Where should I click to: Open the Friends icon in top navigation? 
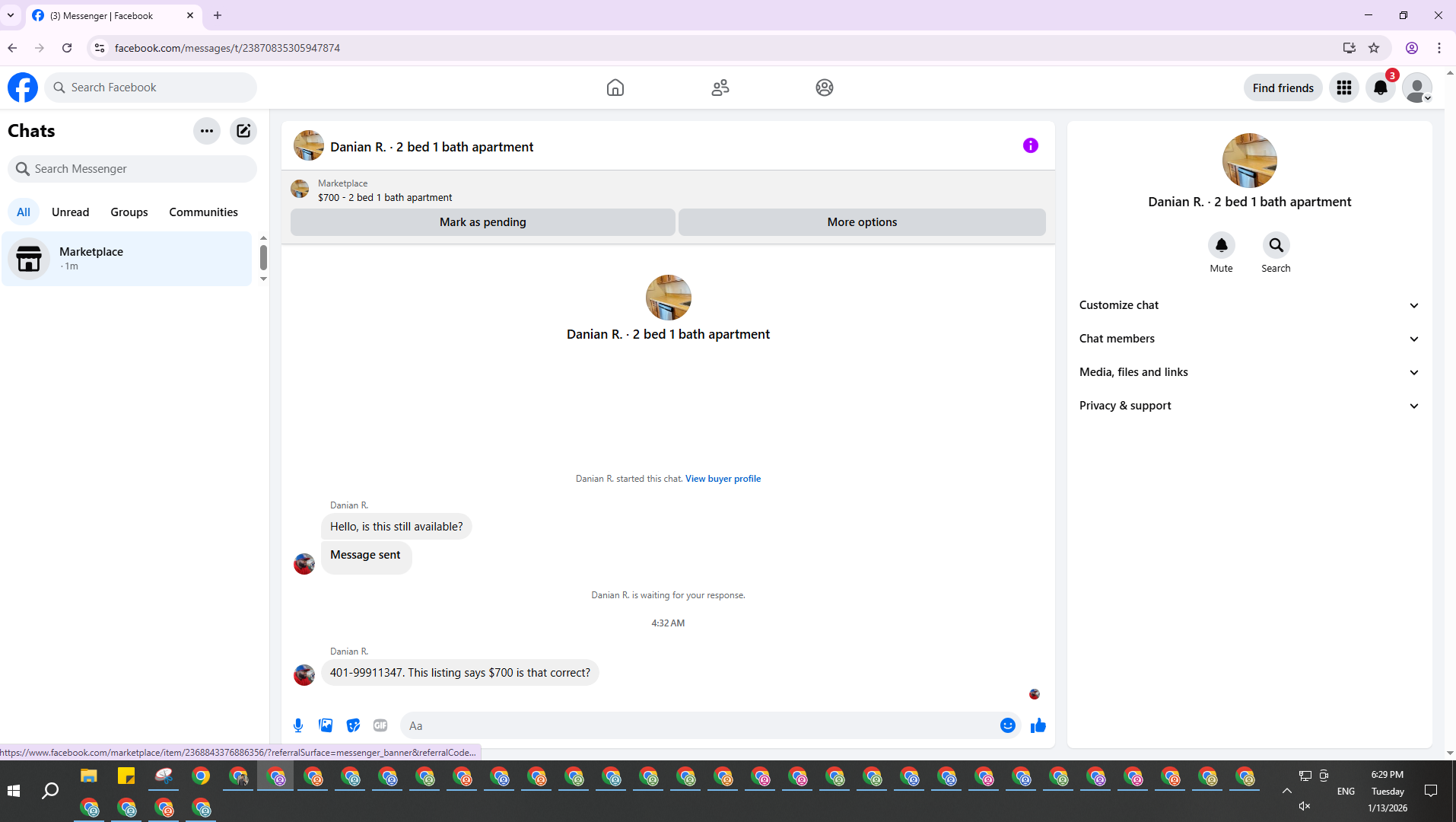click(720, 88)
